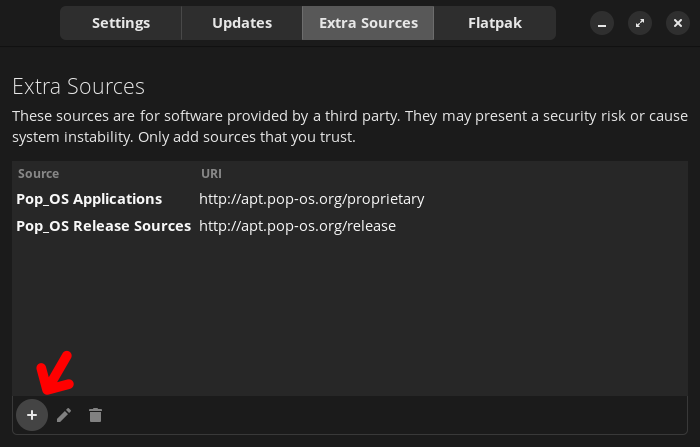Select the Pop_OS Applications source row
This screenshot has height=447, width=700.
tap(89, 199)
